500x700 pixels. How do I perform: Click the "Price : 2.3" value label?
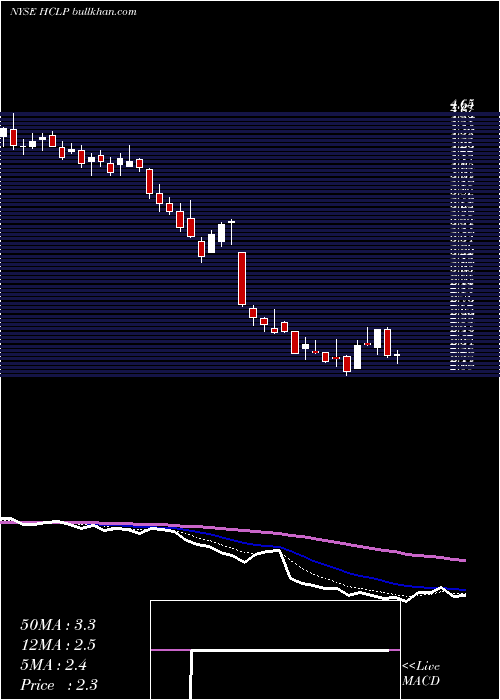pyautogui.click(x=59, y=685)
